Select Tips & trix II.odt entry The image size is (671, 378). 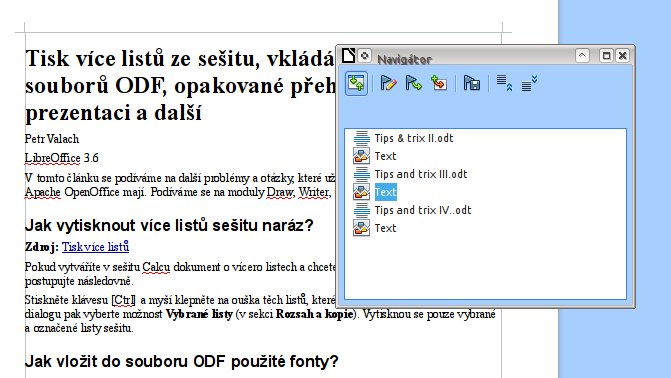tap(414, 138)
